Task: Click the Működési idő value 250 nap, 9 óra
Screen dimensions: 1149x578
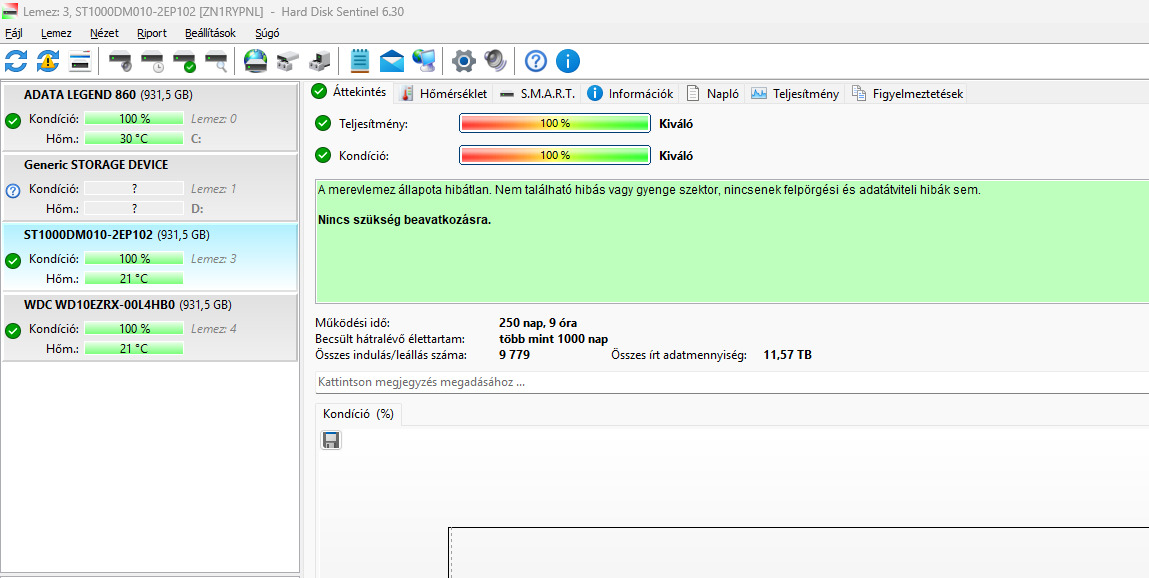Action: 538,323
